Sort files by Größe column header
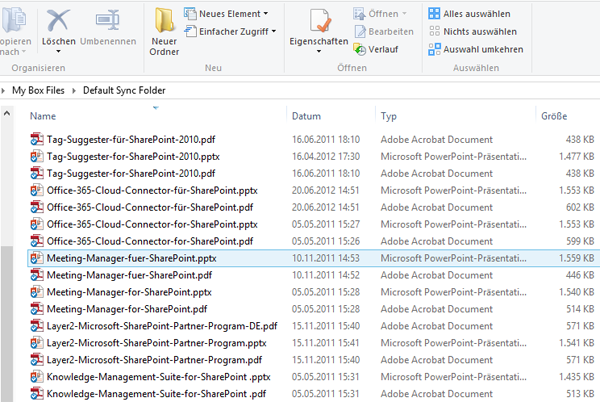Screen dimensions: 600x402 (555, 117)
